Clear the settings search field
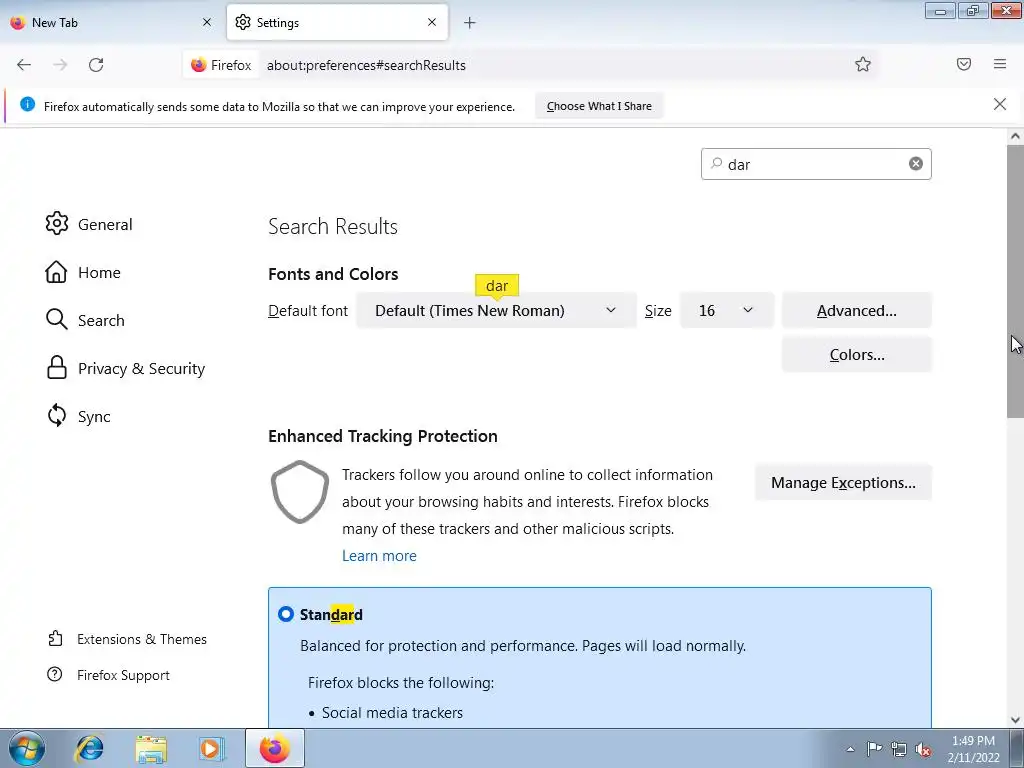This screenshot has height=768, width=1024. pyautogui.click(x=916, y=164)
